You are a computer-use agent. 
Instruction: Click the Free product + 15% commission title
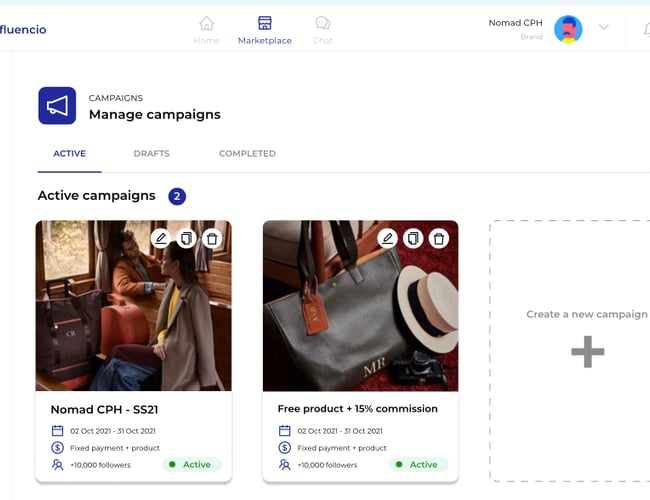coord(358,409)
